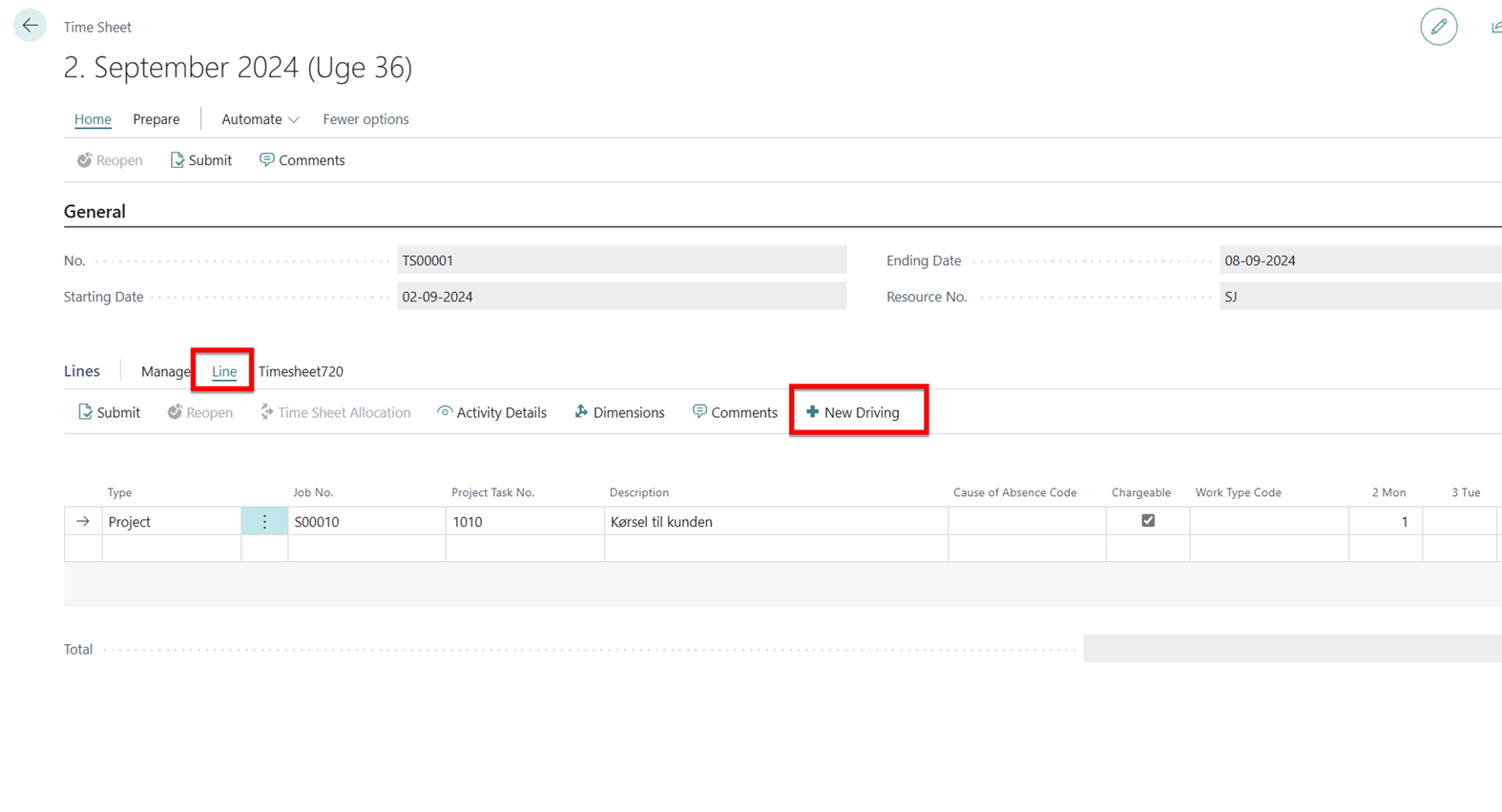
Task: Open the Timesheet720 tab
Action: [301, 371]
